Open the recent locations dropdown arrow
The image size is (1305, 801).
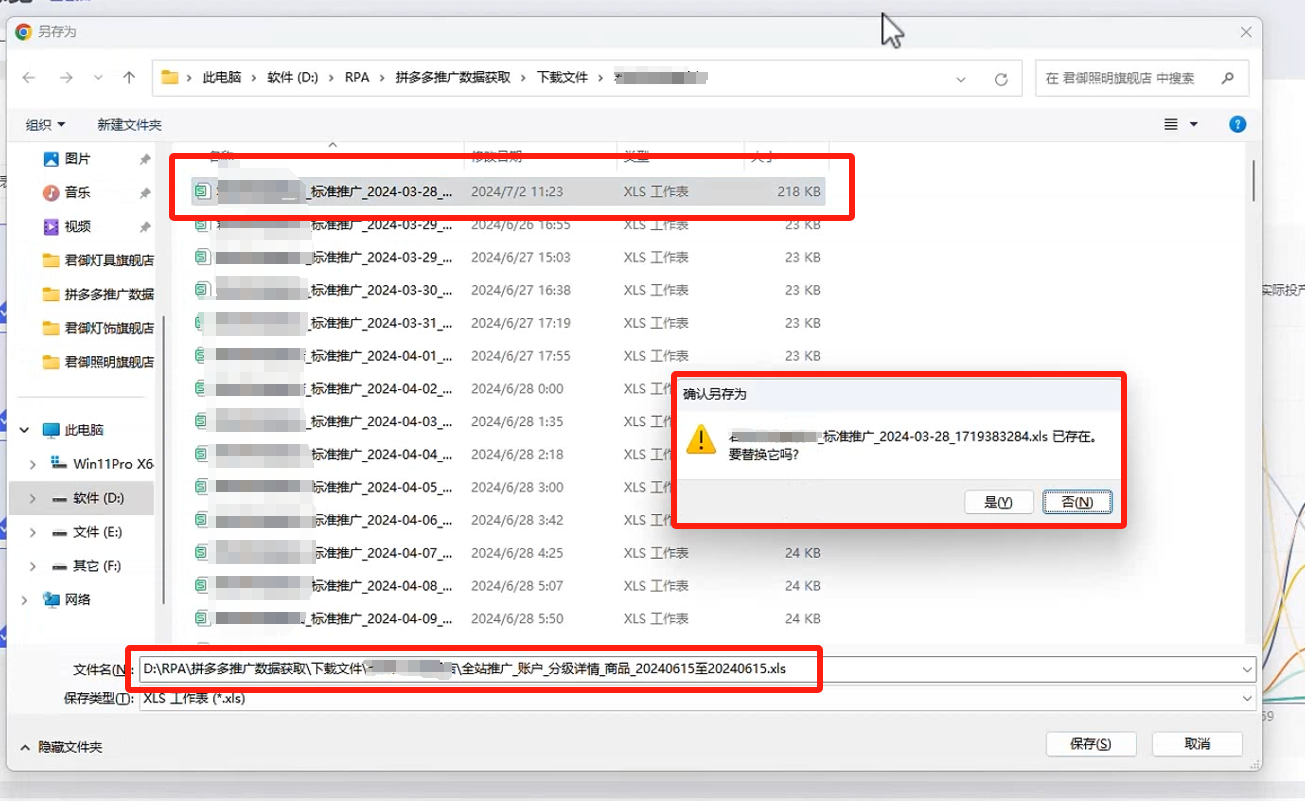(98, 78)
